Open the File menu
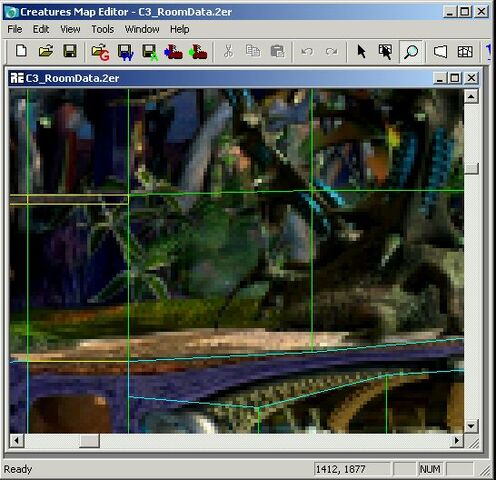The width and height of the screenshot is (496, 480). pyautogui.click(x=15, y=29)
